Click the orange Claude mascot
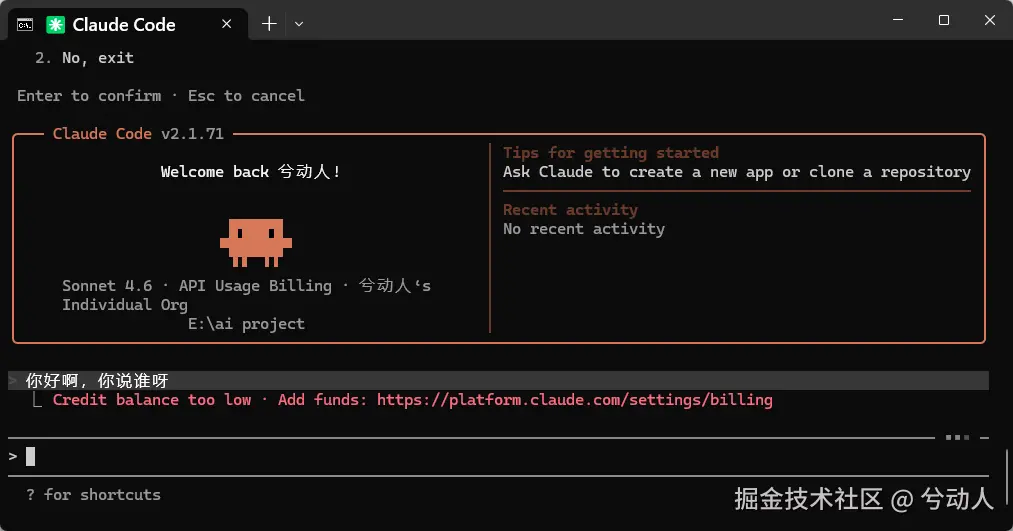1013x531 pixels. pos(256,243)
